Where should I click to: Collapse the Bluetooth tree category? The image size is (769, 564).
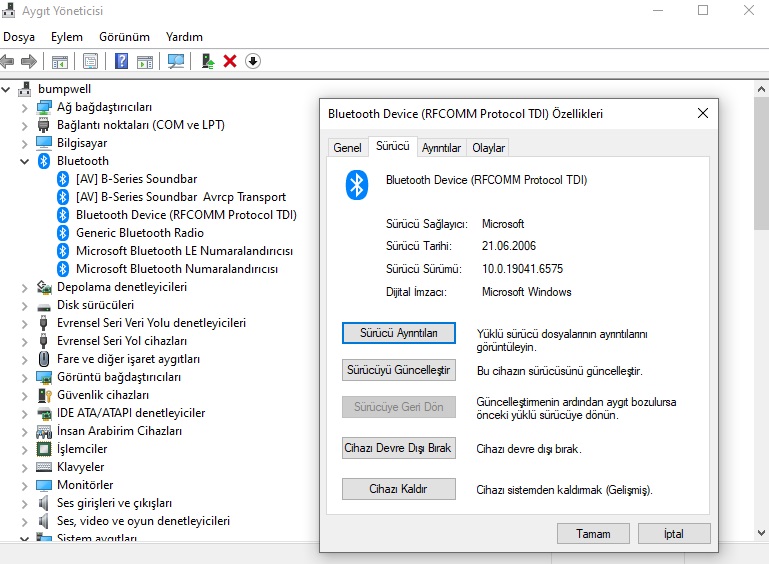(x=24, y=161)
